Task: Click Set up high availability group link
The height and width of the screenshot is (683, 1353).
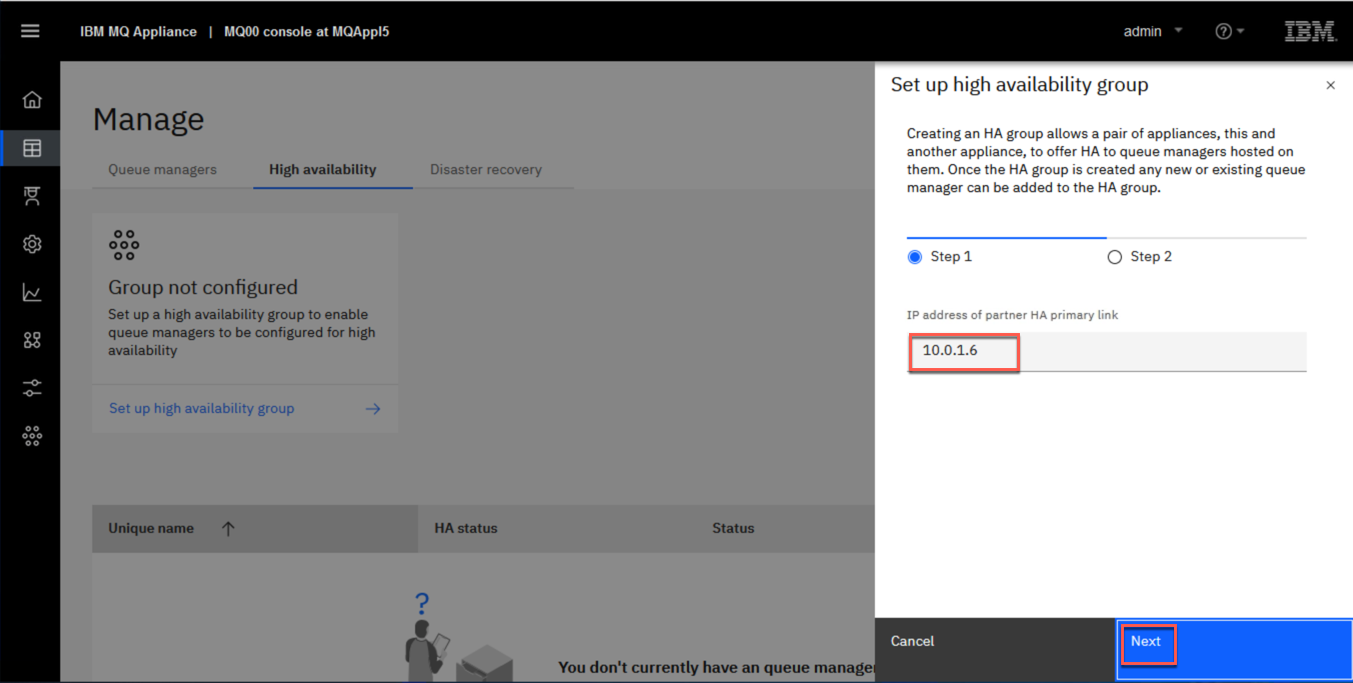Action: (202, 408)
